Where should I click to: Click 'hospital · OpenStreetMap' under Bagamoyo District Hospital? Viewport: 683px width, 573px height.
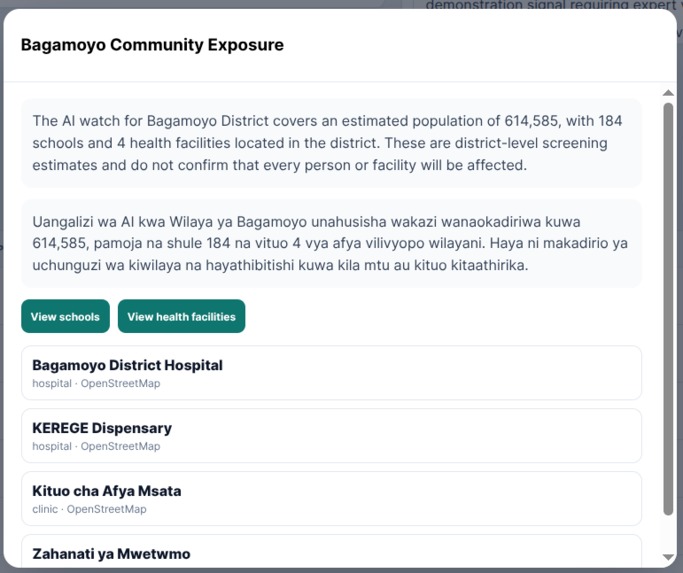tap(96, 383)
